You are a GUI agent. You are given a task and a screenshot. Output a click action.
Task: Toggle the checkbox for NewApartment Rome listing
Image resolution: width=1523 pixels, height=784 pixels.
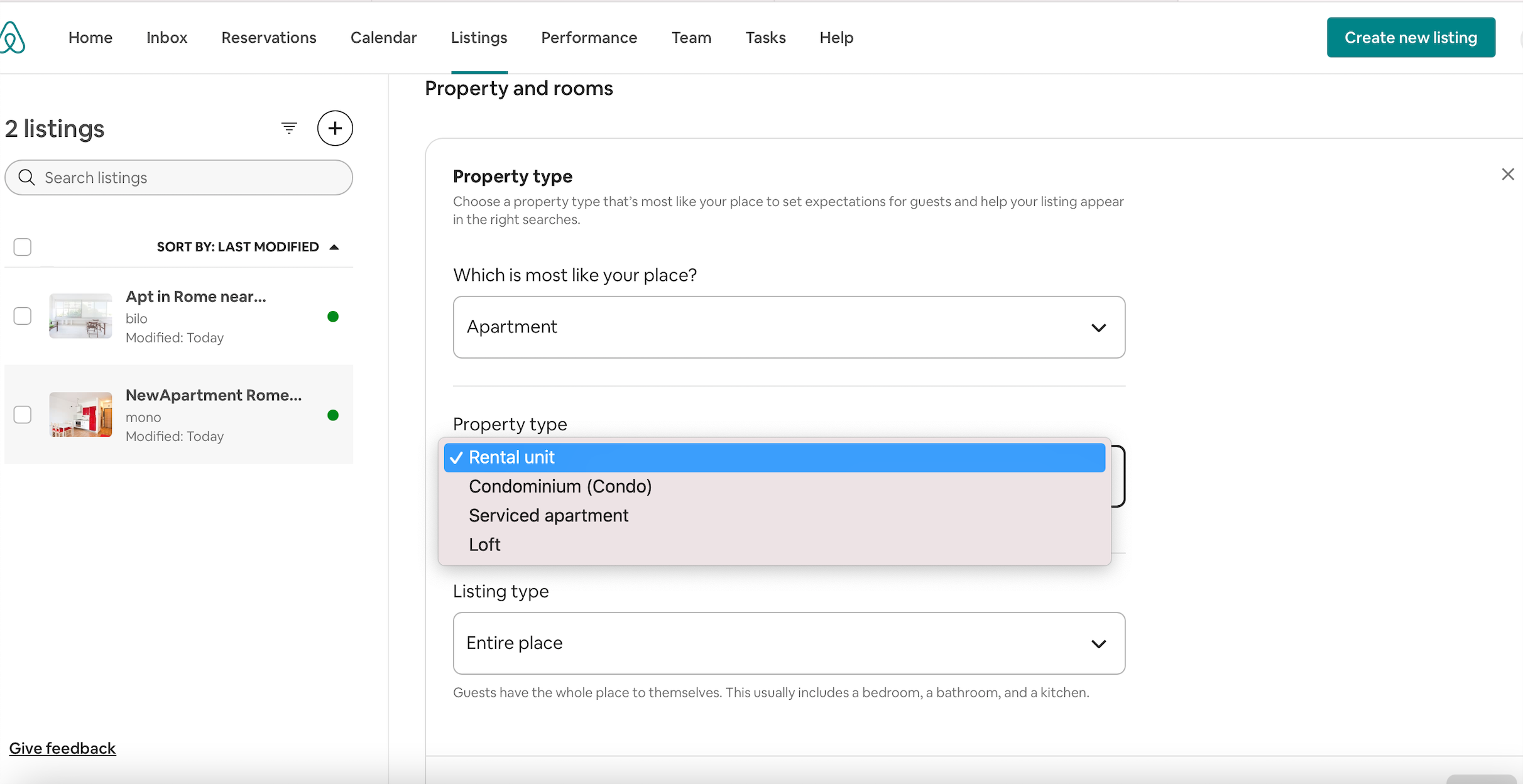pos(22,415)
